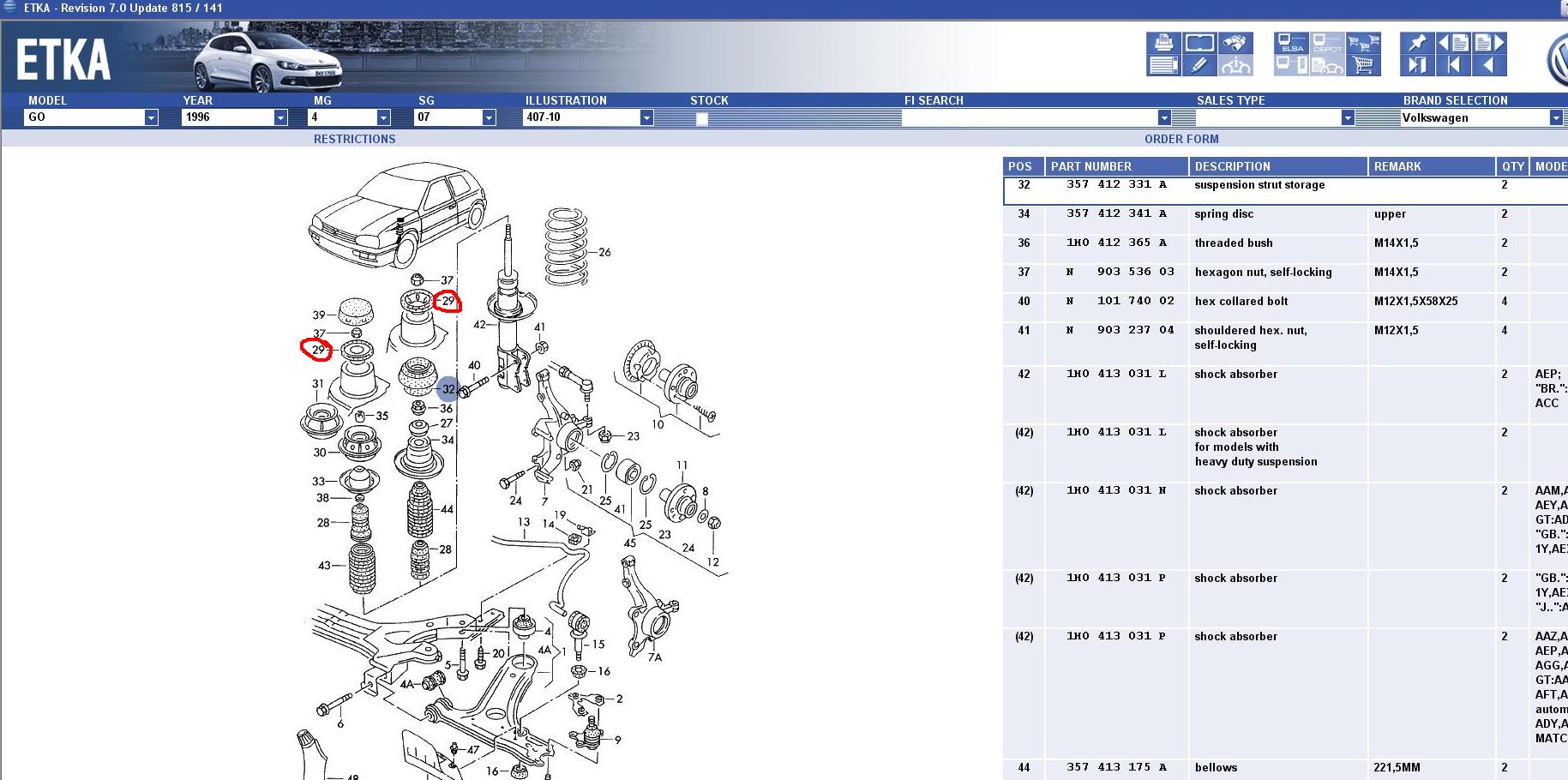
Task: Select the 'bellows' row
Action: [x=1285, y=769]
